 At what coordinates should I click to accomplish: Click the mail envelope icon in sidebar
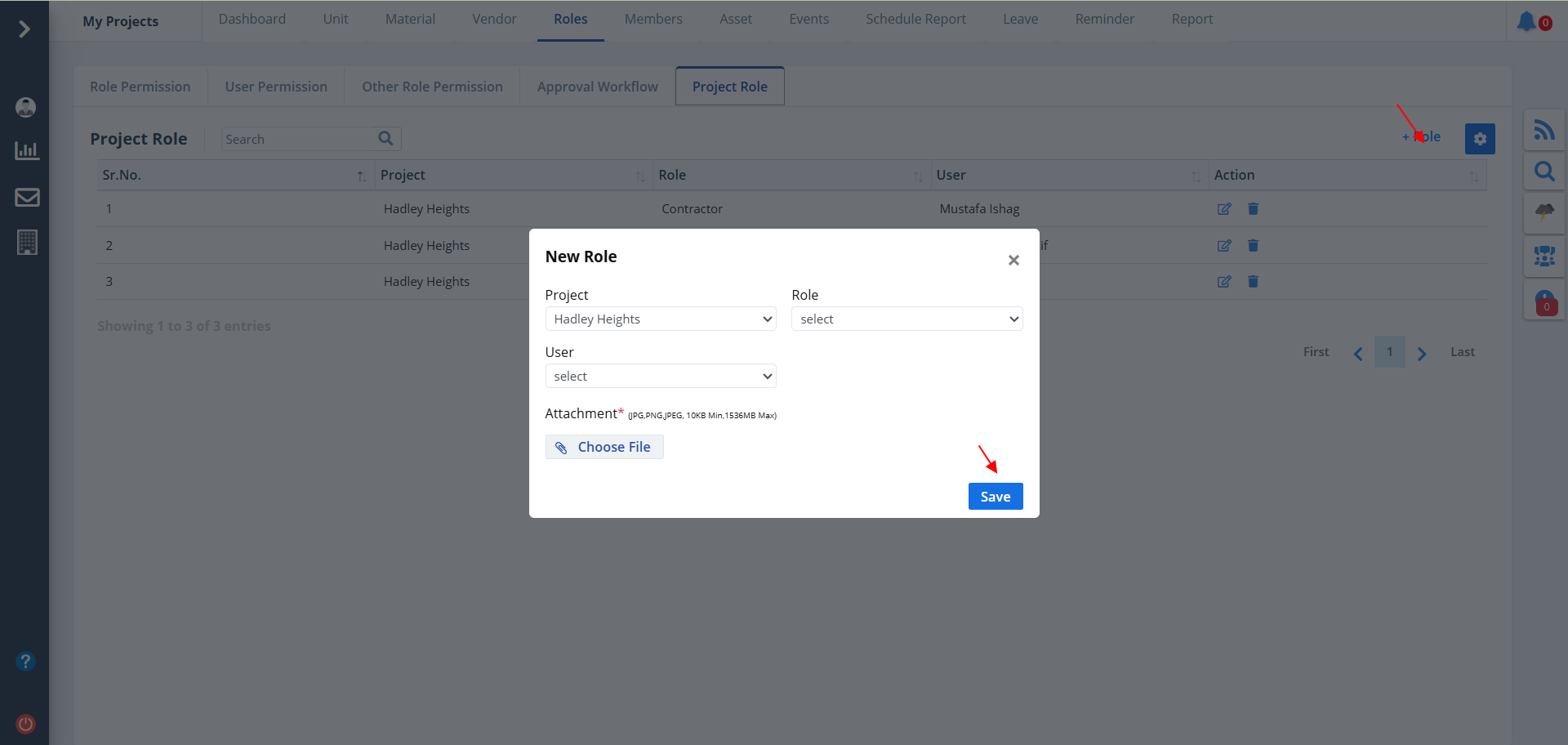pos(27,198)
